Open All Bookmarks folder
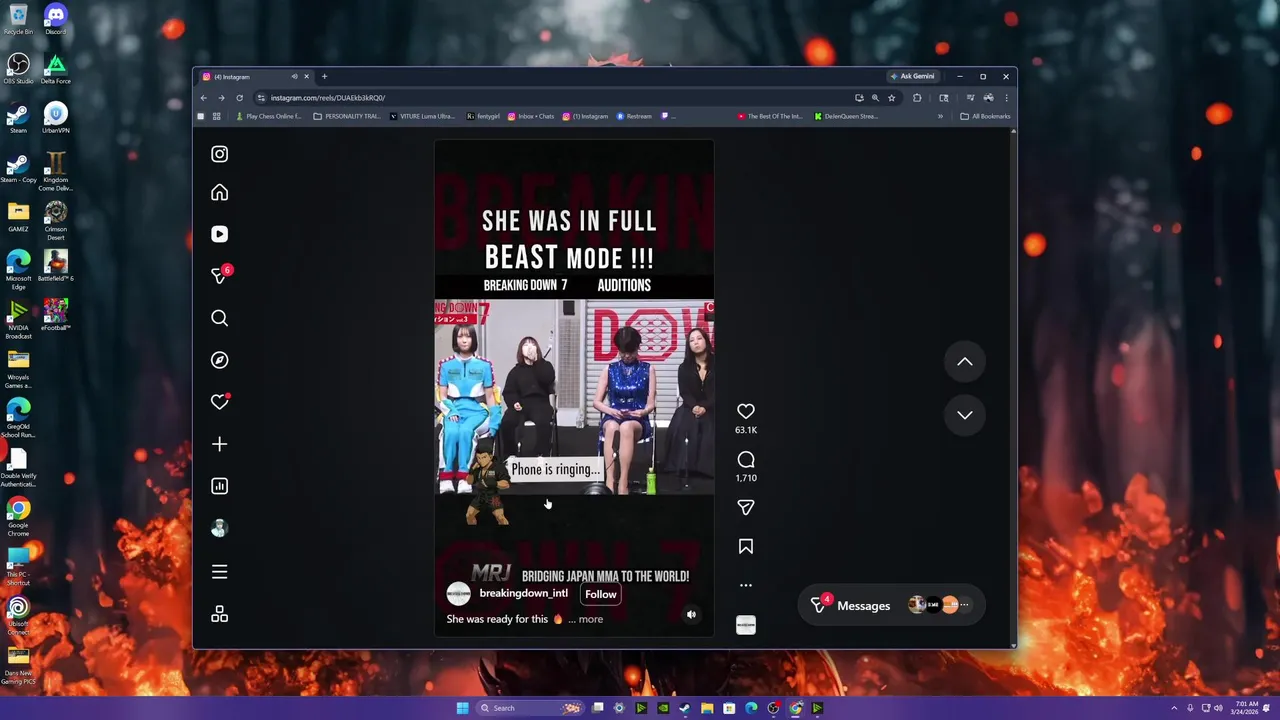Screen dimensions: 1280x720 (x=985, y=116)
